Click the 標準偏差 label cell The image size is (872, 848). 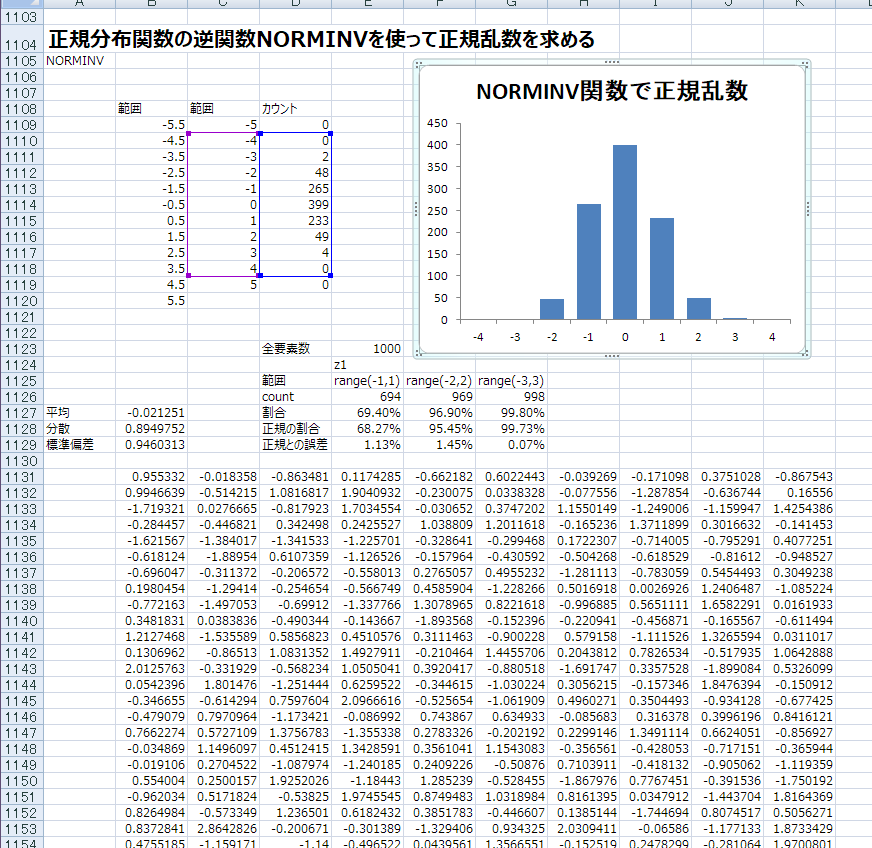pyautogui.click(x=79, y=445)
